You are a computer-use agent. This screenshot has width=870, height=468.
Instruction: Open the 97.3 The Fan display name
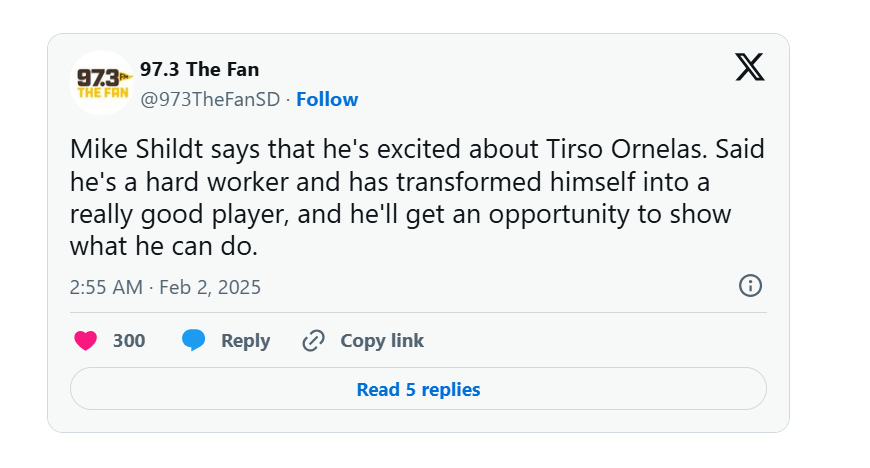[199, 69]
